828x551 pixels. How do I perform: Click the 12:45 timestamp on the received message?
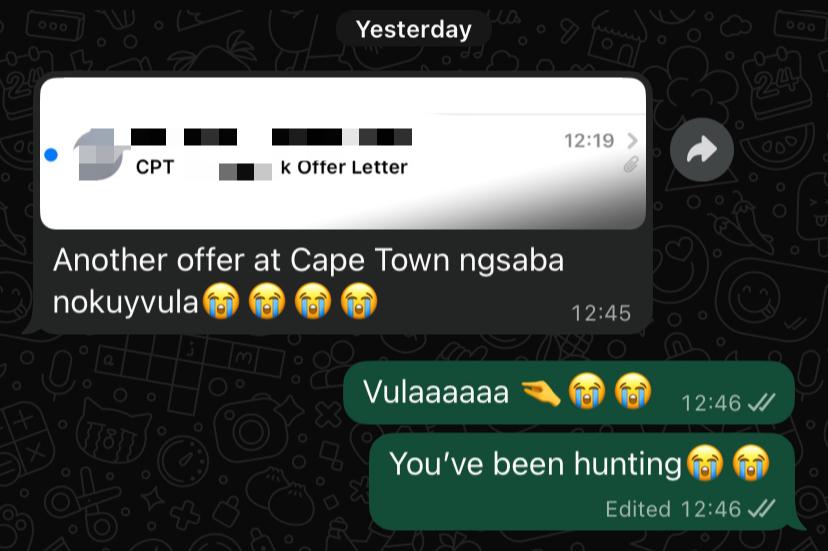click(601, 313)
